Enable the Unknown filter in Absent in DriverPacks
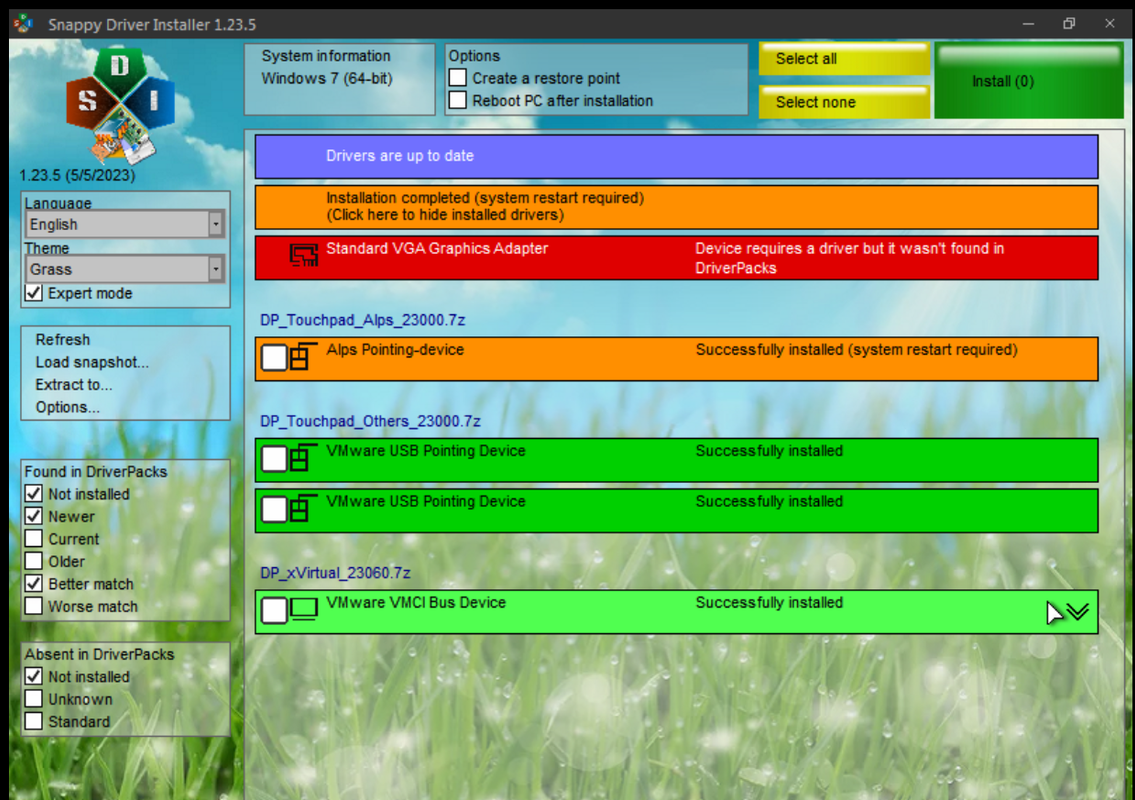 tap(33, 698)
